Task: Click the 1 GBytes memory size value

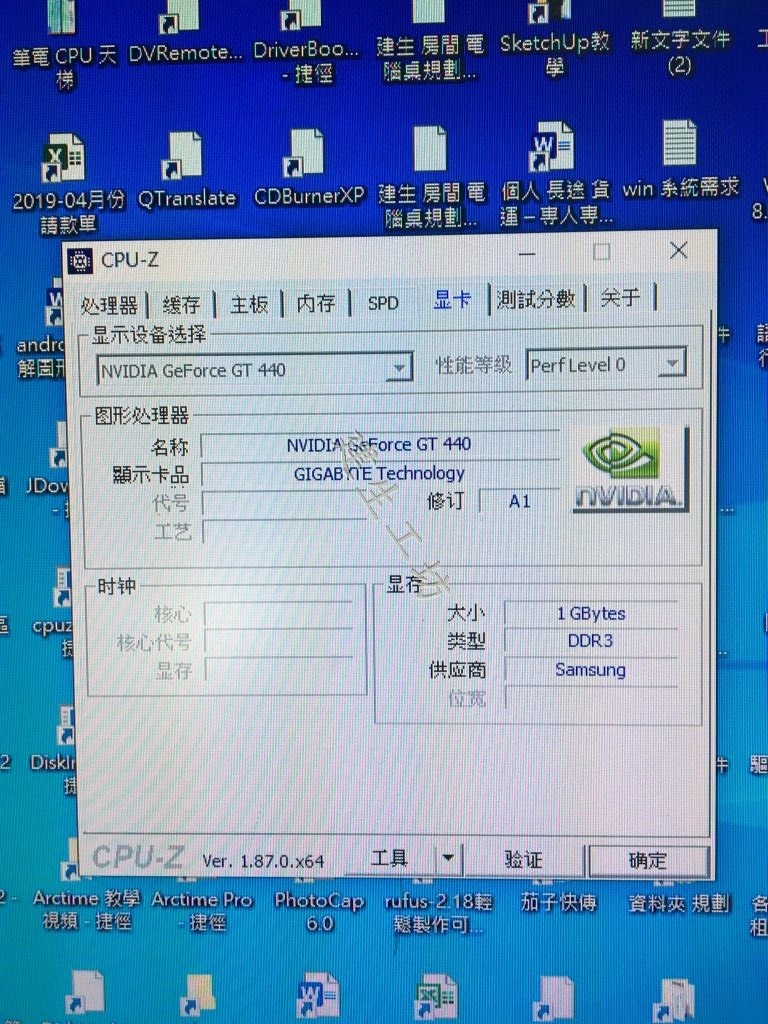Action: [591, 613]
